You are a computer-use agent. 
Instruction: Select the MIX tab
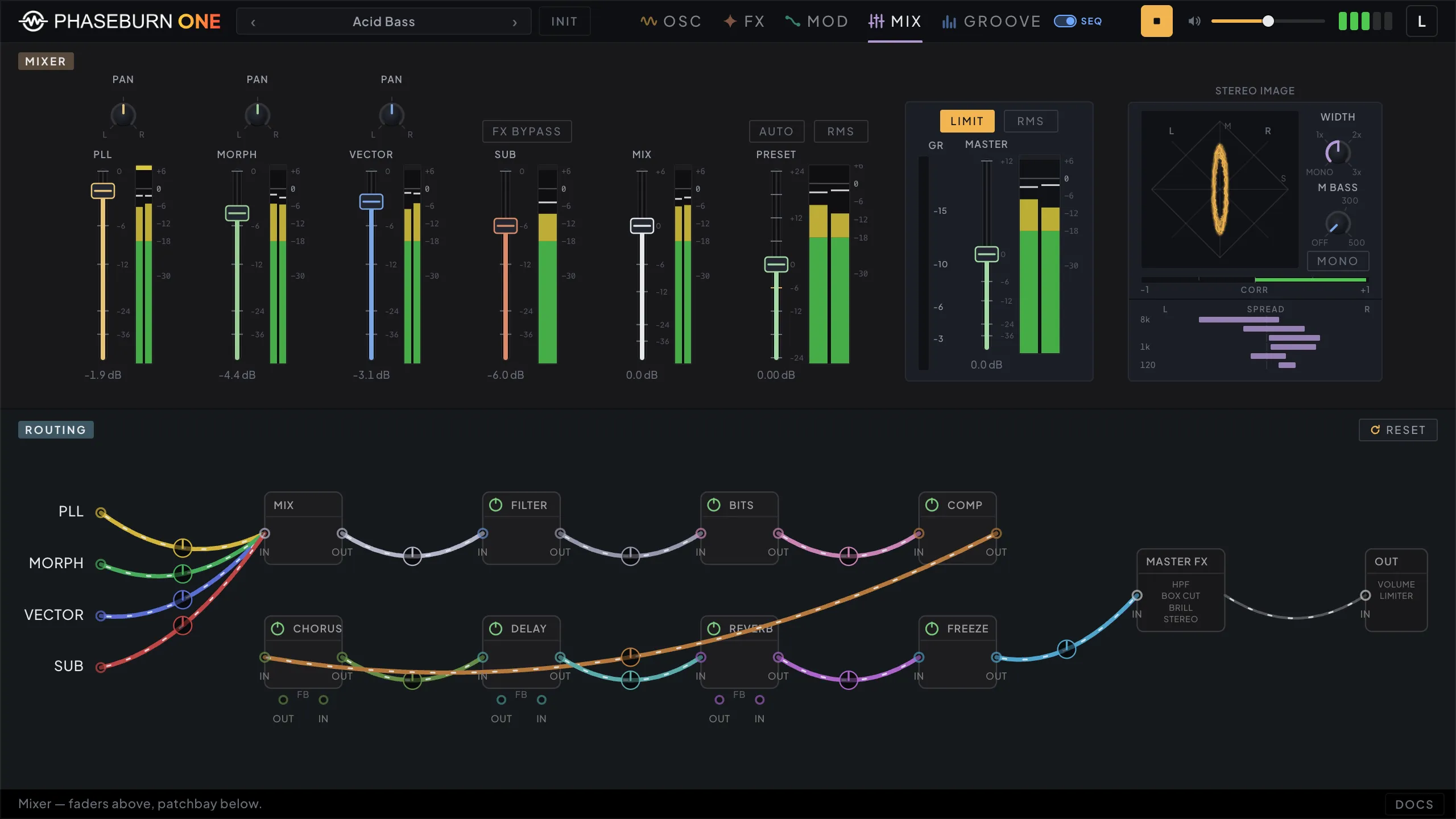coord(895,22)
